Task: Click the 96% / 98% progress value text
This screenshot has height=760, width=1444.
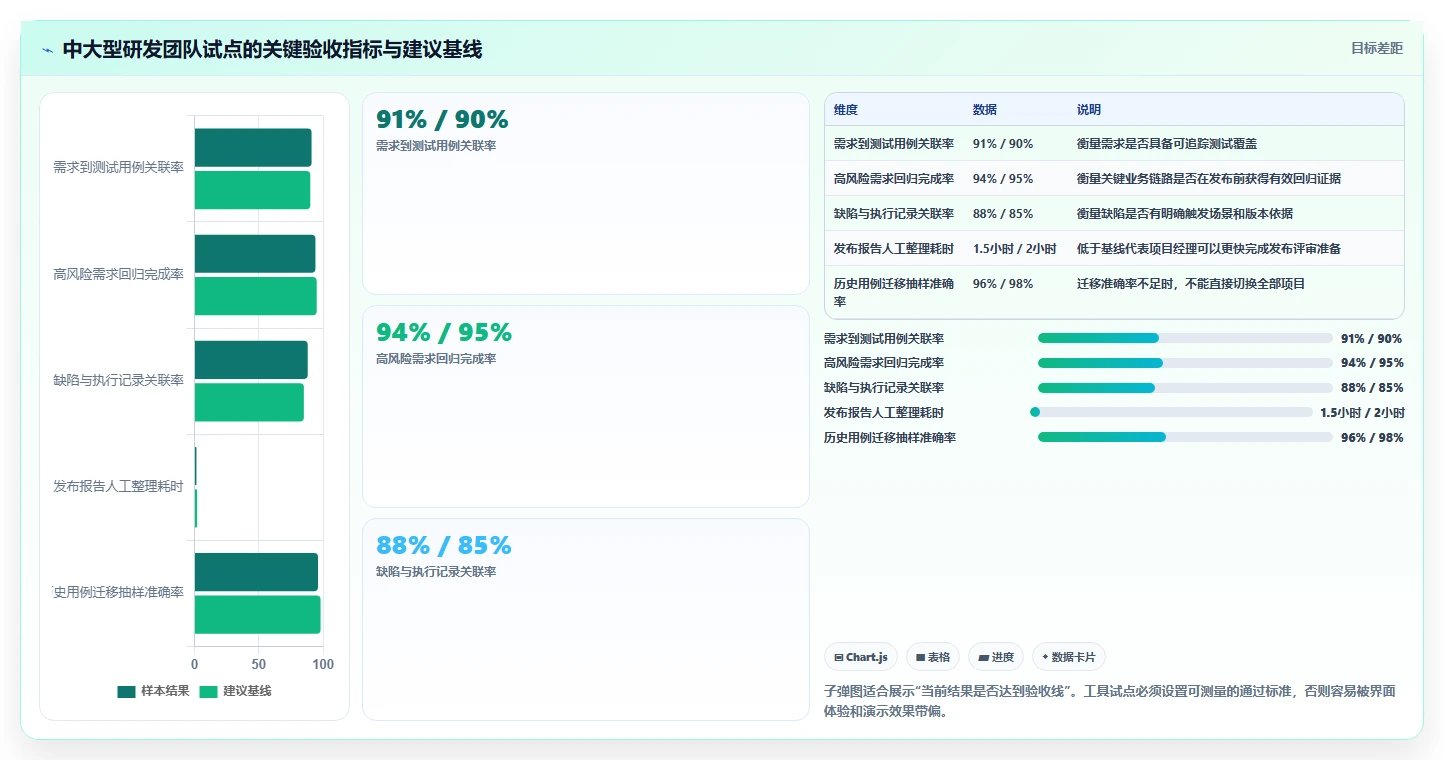Action: coord(1372,437)
